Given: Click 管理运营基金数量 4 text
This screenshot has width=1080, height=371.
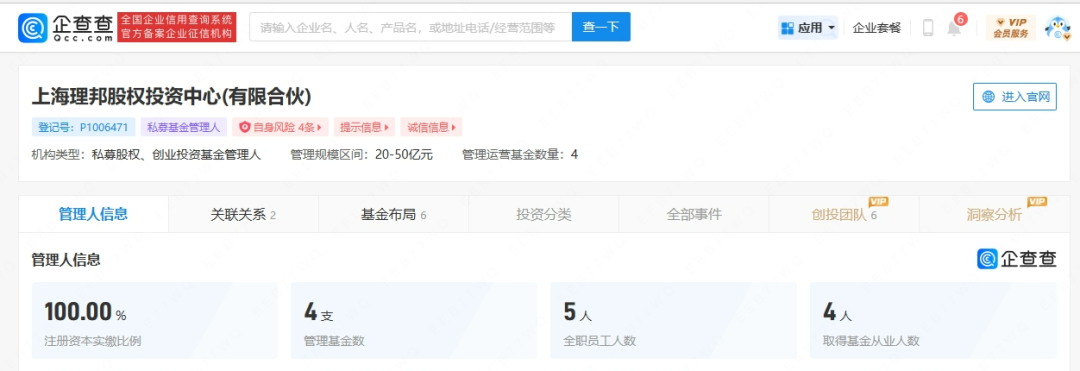Looking at the screenshot, I should (x=520, y=155).
